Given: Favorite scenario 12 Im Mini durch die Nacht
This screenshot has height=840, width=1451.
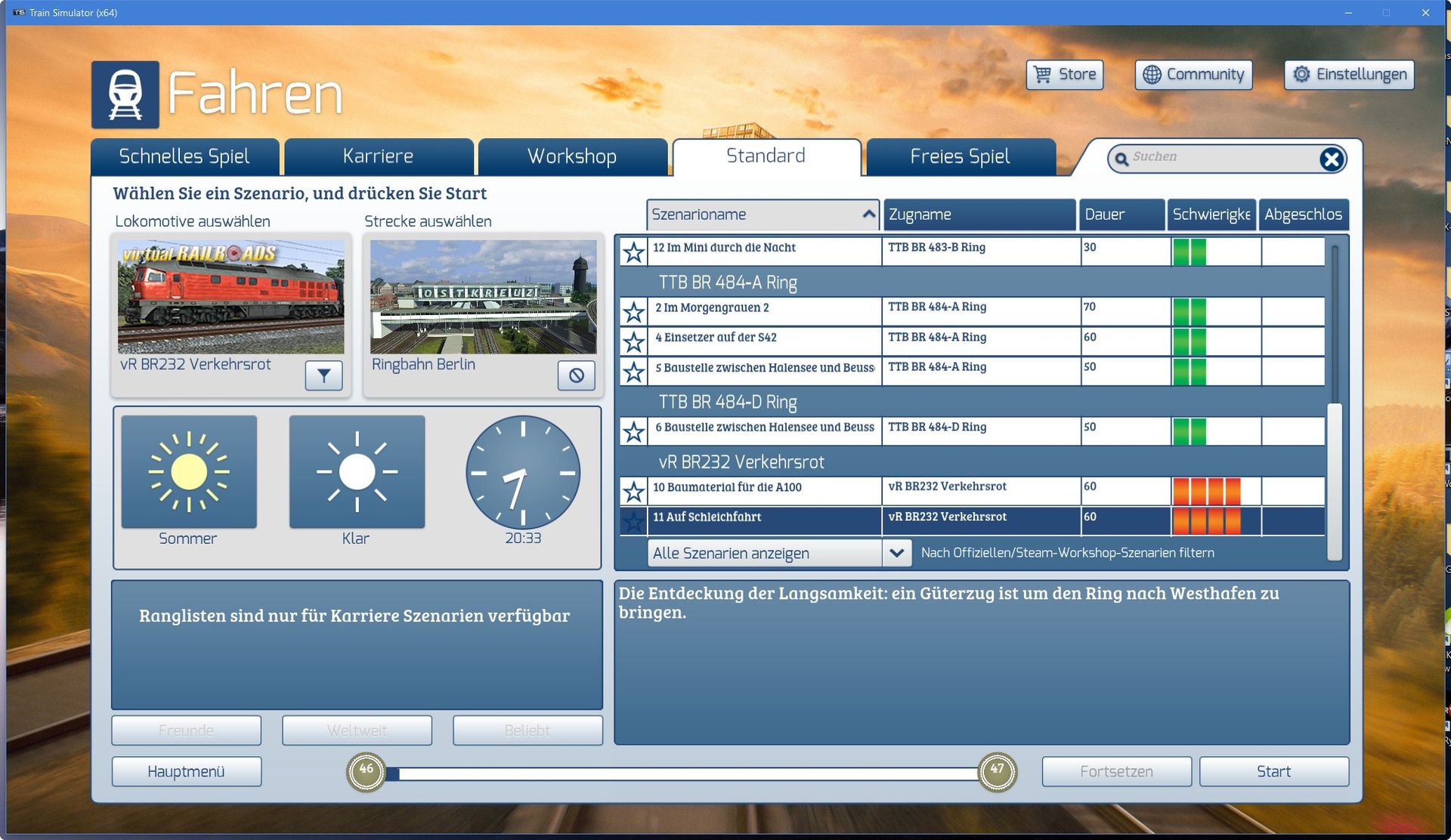Looking at the screenshot, I should click(x=633, y=252).
